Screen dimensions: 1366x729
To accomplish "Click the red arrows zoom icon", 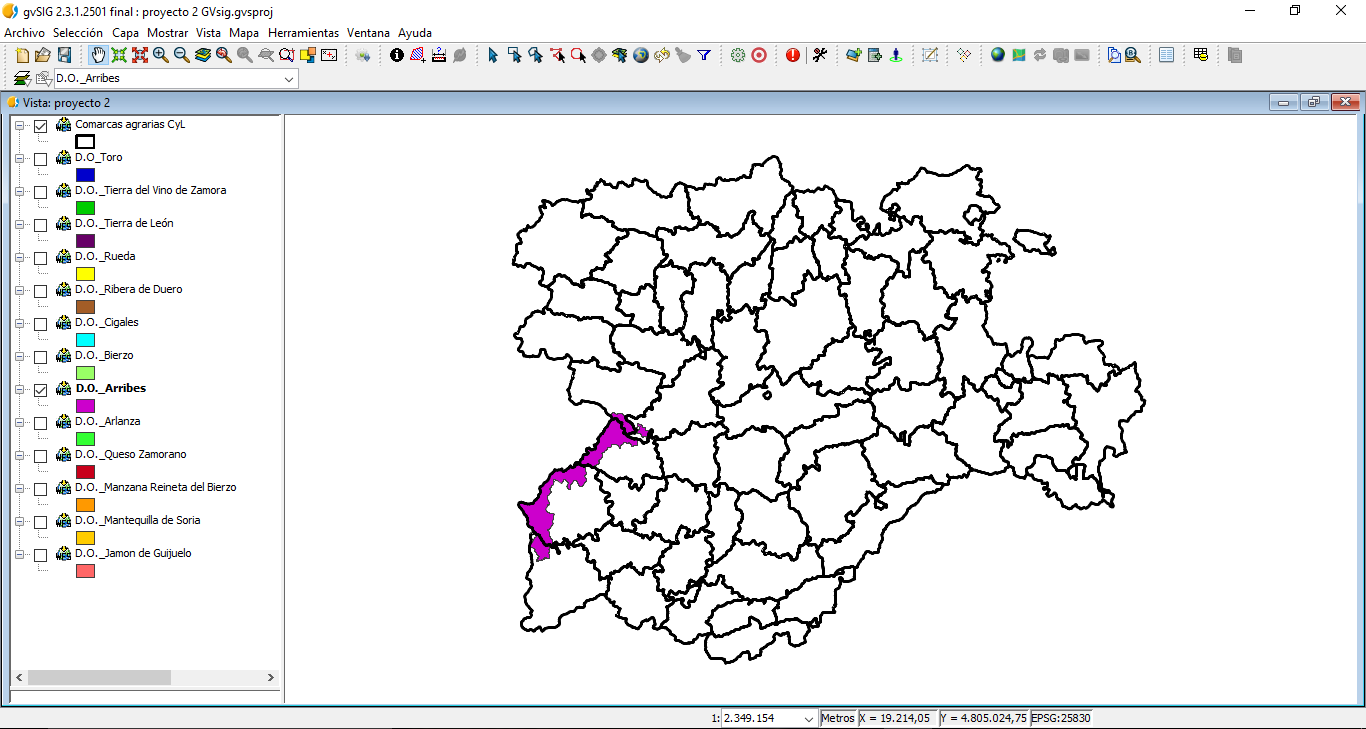I will point(140,55).
